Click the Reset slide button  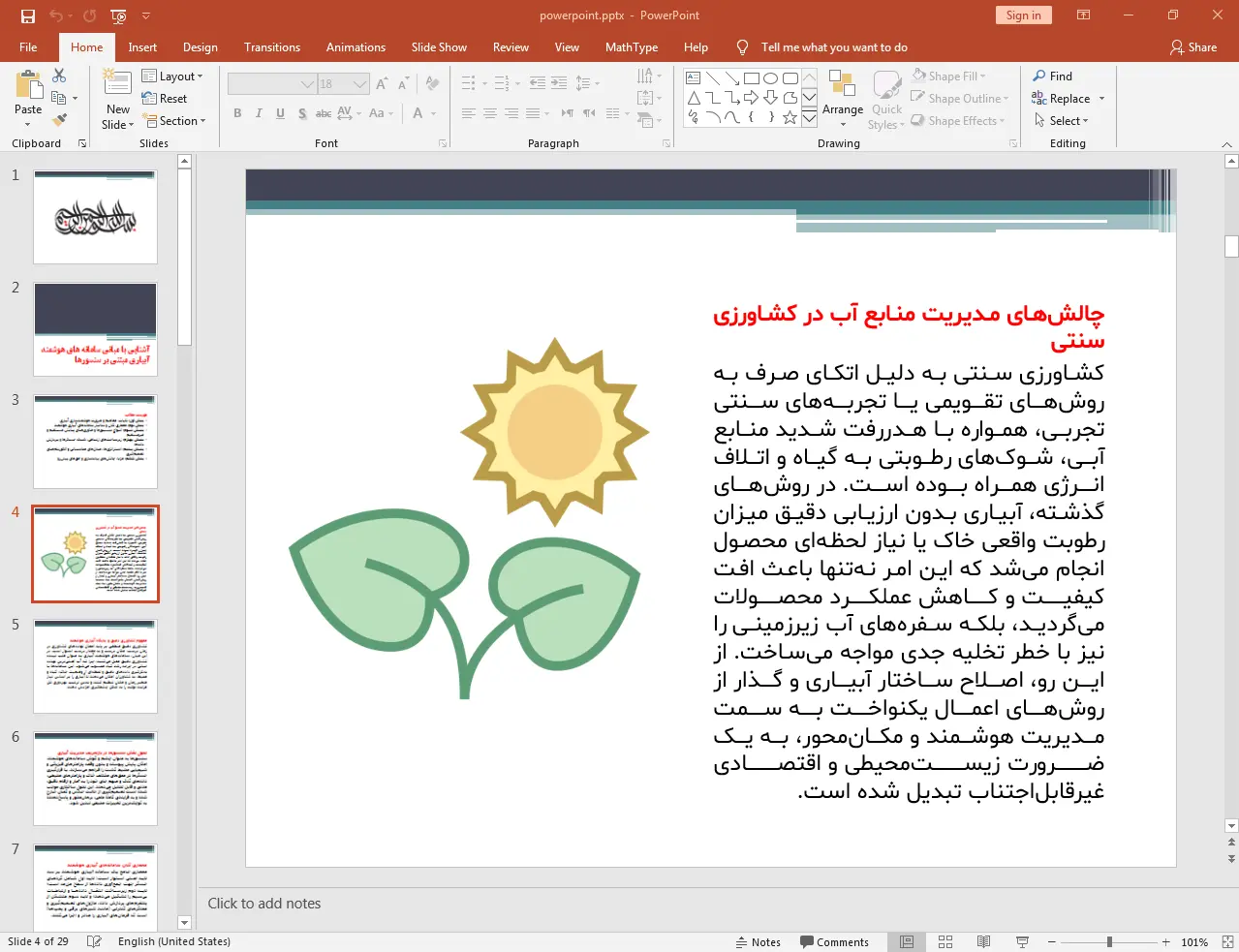pyautogui.click(x=165, y=99)
